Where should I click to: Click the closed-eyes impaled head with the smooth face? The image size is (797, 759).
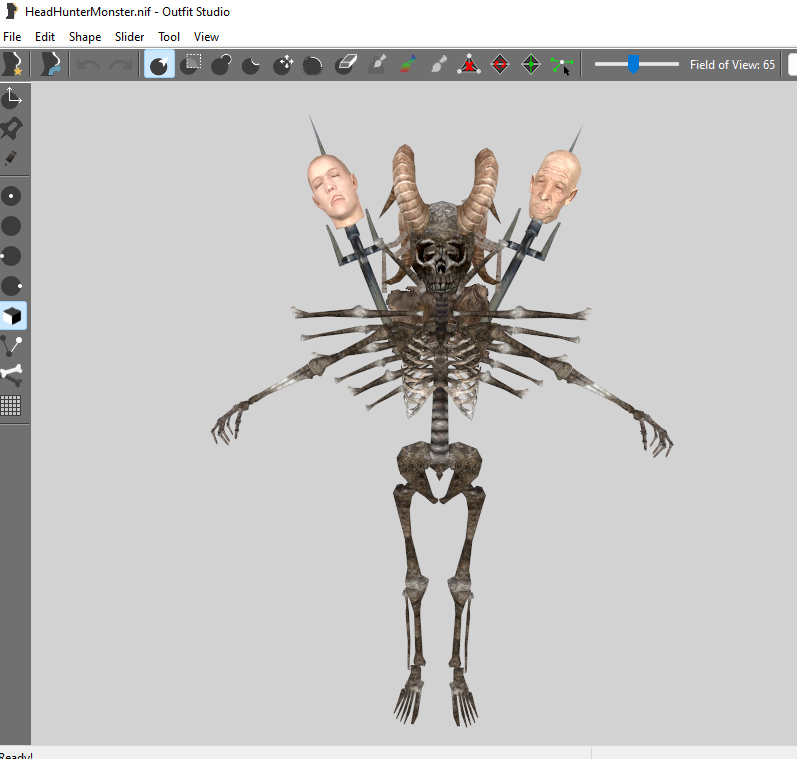click(334, 191)
